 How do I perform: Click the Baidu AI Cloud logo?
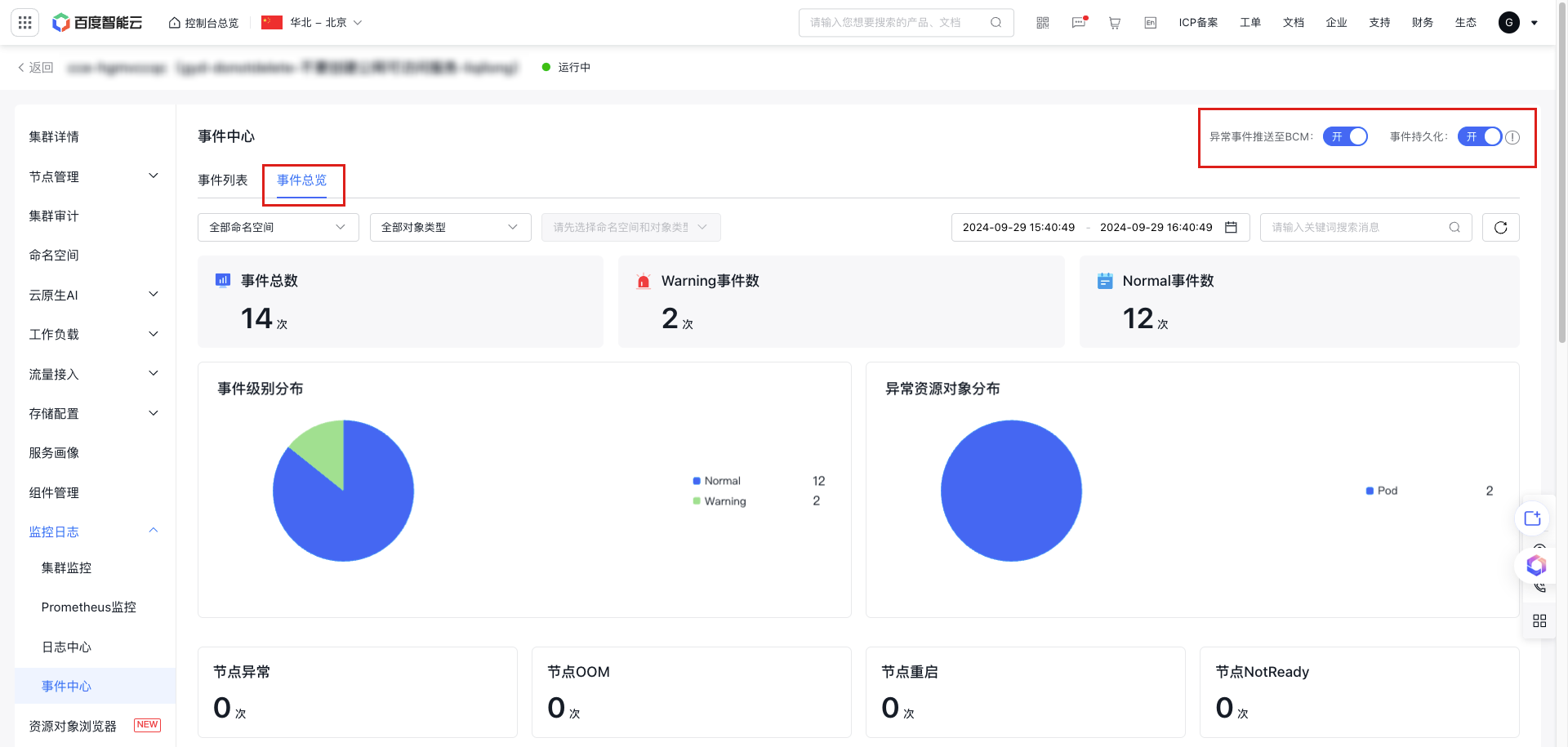[97, 23]
